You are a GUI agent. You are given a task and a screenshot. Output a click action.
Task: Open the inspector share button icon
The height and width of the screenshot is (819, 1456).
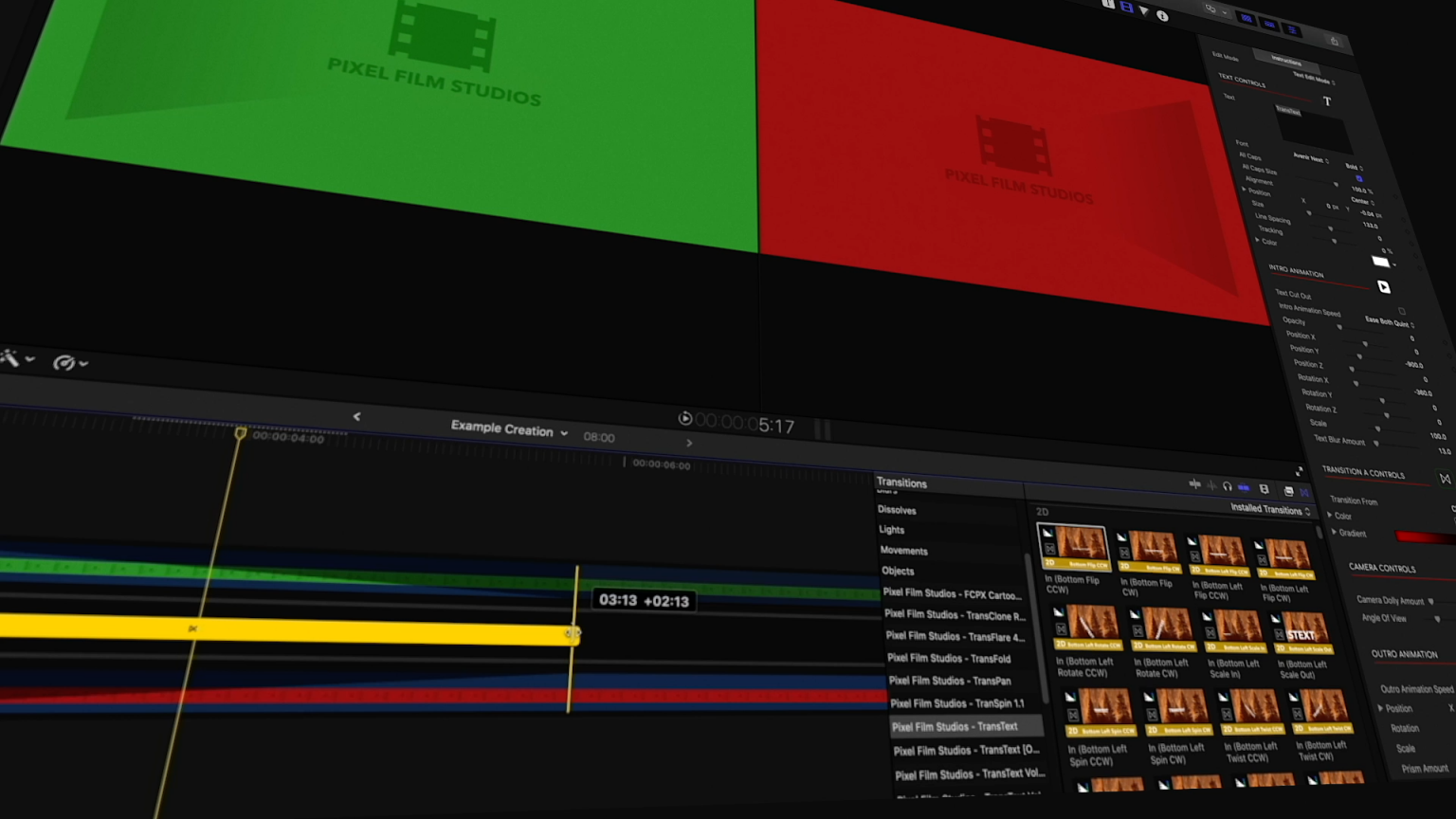tap(1334, 41)
